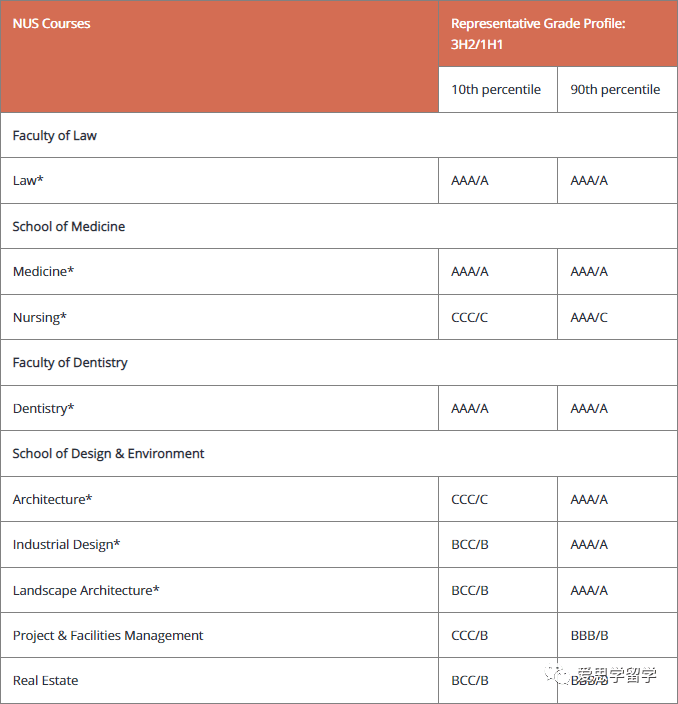Select Law's 90th percentile grade AAA/A
The image size is (678, 704).
point(589,180)
